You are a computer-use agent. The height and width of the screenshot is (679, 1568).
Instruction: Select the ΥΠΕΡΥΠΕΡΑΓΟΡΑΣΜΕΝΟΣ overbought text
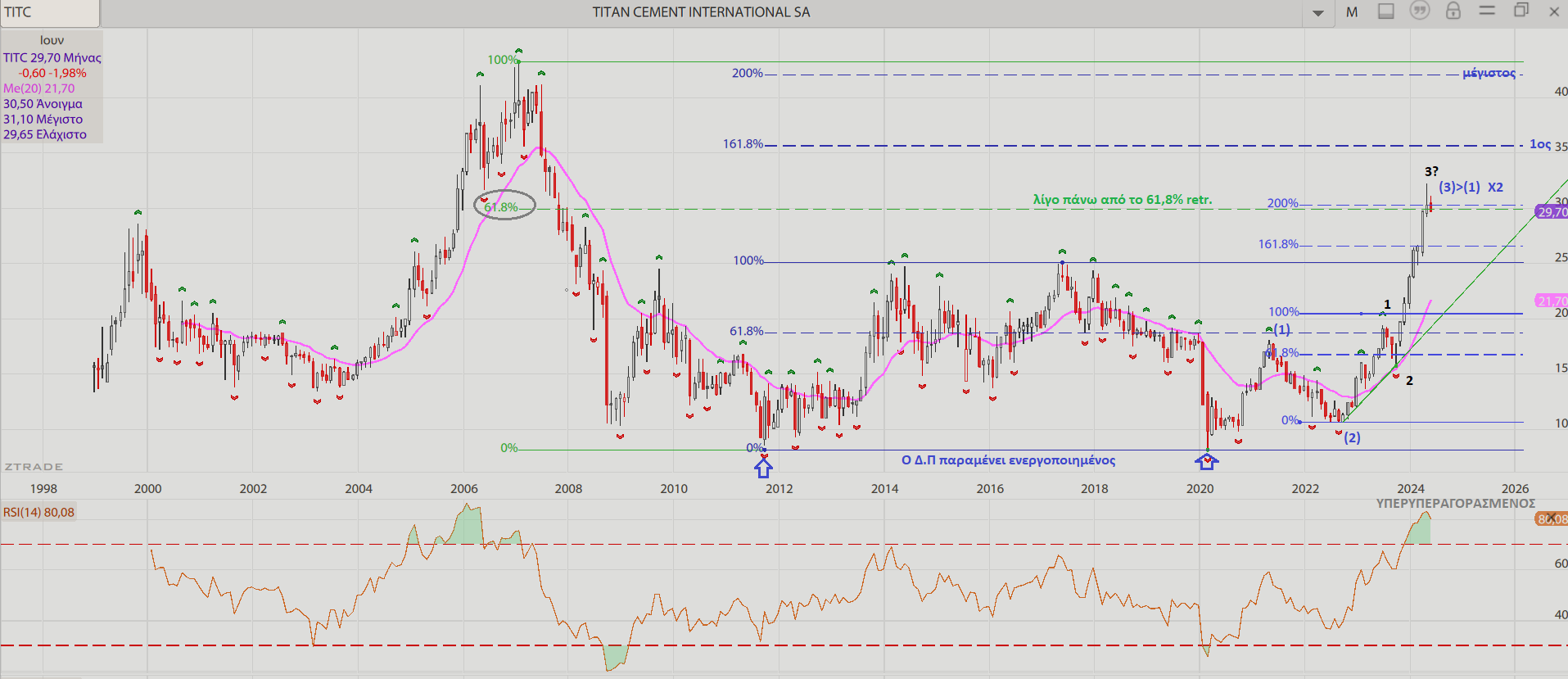[x=1455, y=503]
